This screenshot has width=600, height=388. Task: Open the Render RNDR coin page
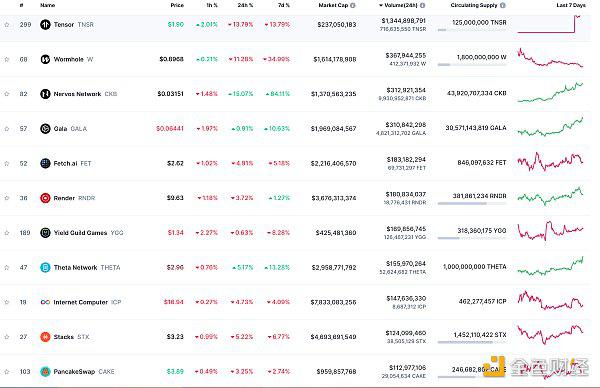coord(74,198)
